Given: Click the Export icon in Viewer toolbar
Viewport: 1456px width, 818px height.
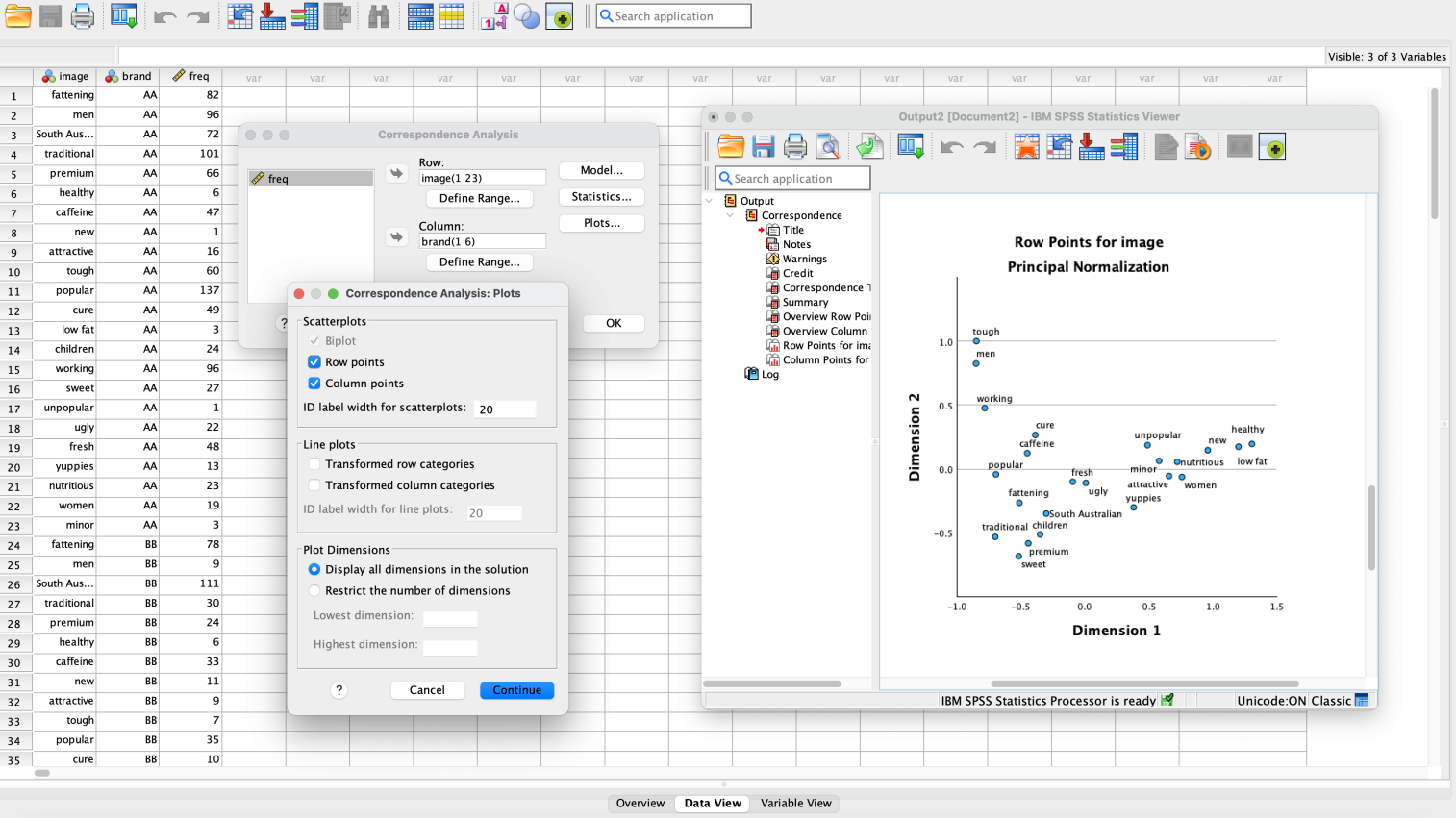Looking at the screenshot, I should tap(869, 147).
